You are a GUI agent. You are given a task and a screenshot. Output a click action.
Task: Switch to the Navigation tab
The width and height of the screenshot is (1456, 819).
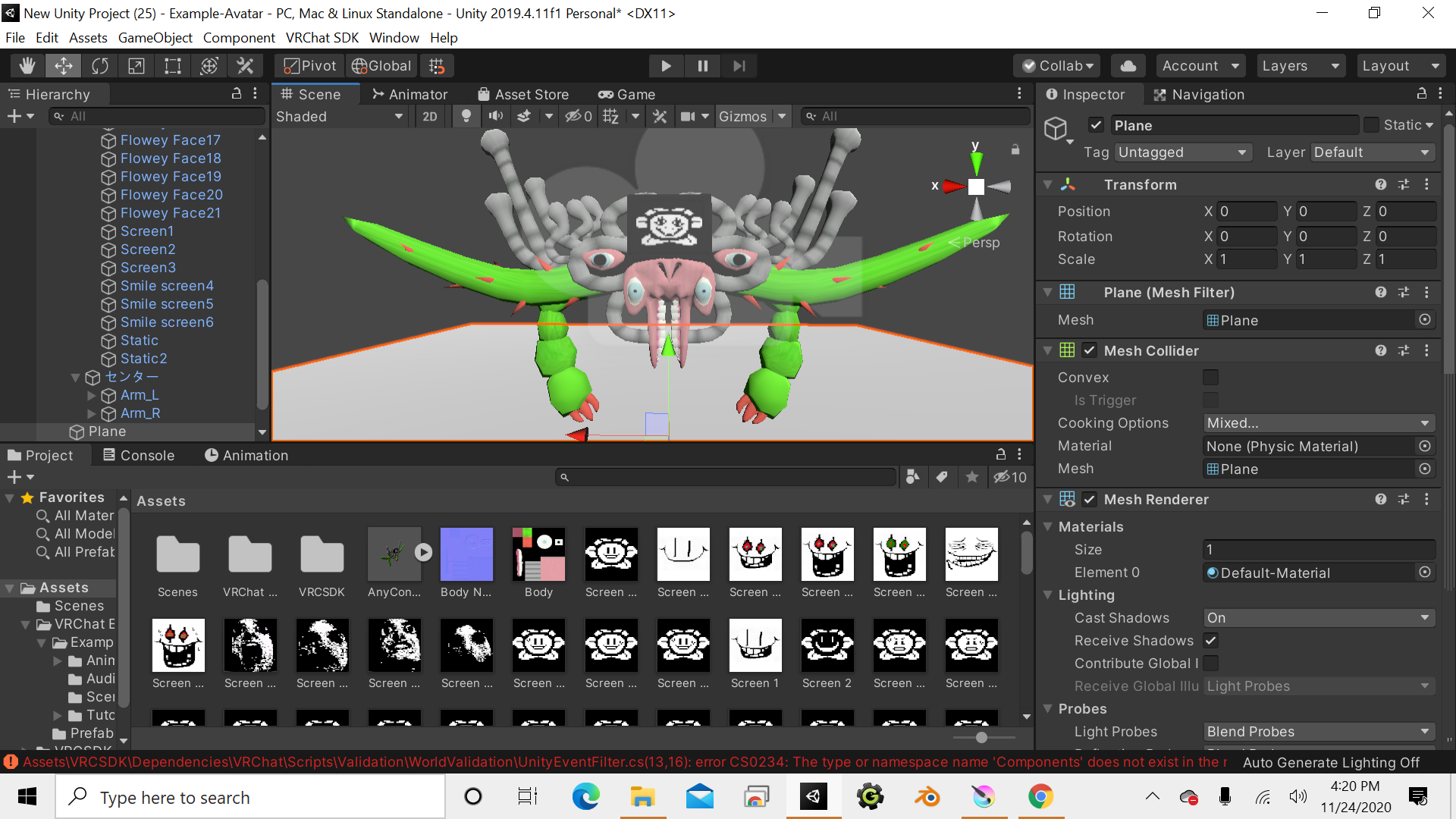tap(1199, 94)
